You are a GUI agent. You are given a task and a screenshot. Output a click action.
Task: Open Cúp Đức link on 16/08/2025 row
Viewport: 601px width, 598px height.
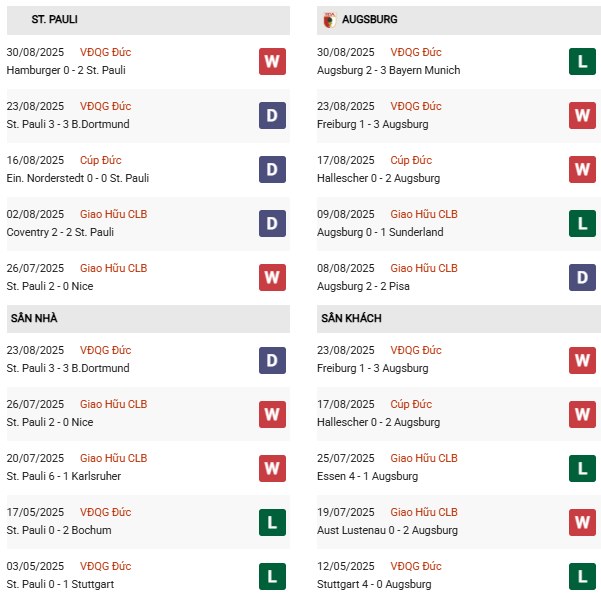pos(100,160)
